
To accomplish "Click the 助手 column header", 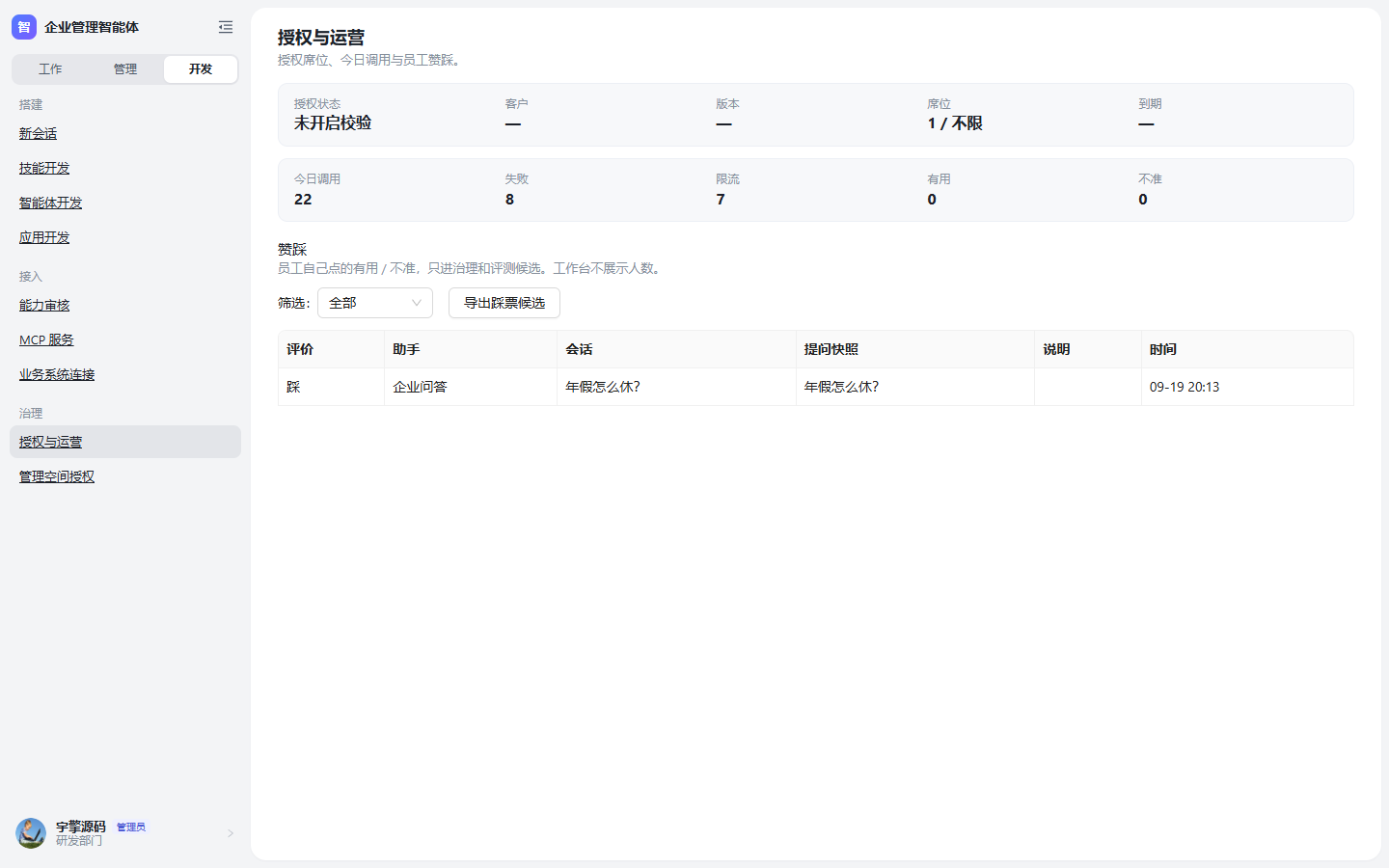I will [x=471, y=349].
